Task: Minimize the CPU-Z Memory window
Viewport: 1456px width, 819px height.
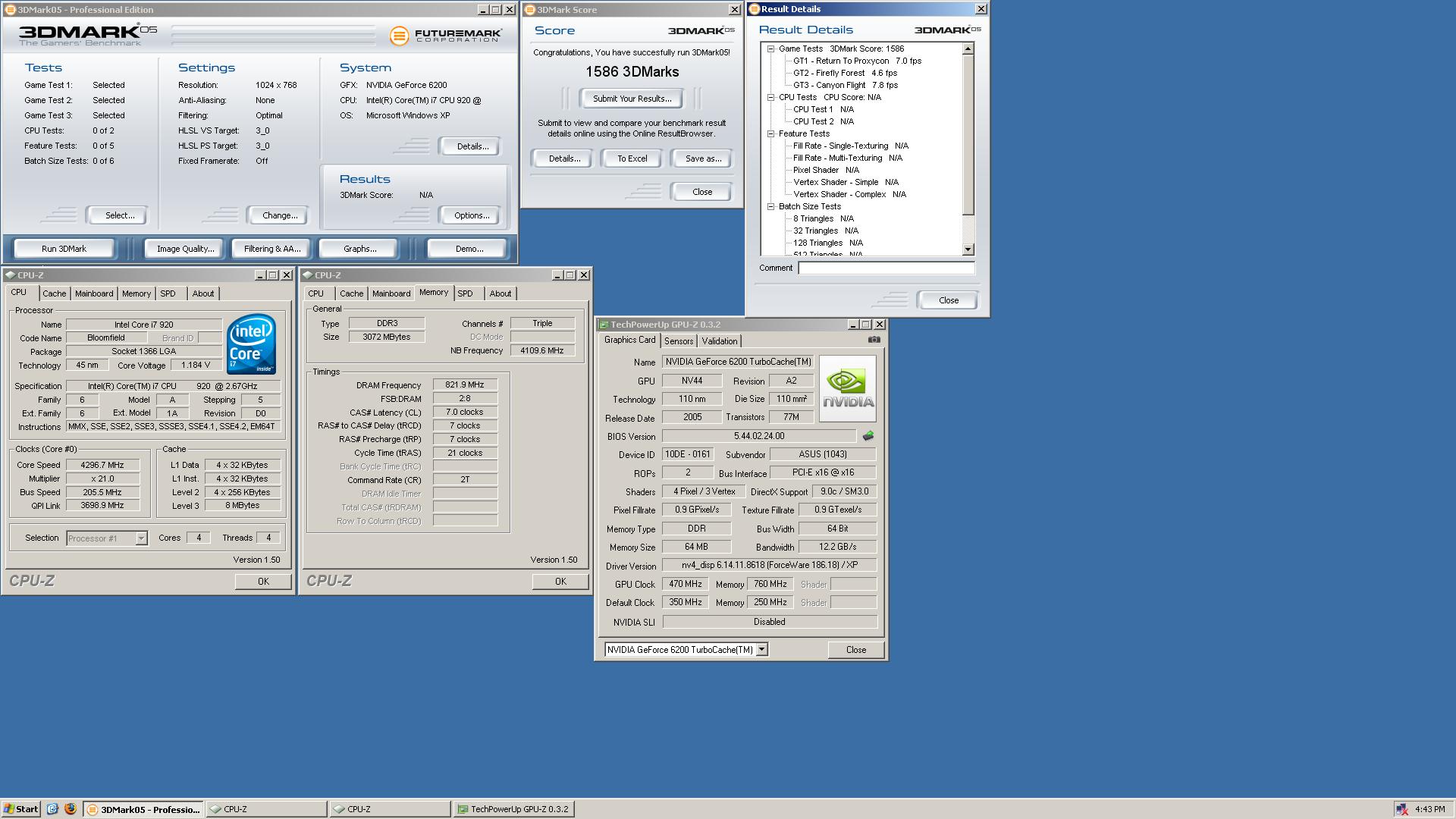Action: coord(557,275)
